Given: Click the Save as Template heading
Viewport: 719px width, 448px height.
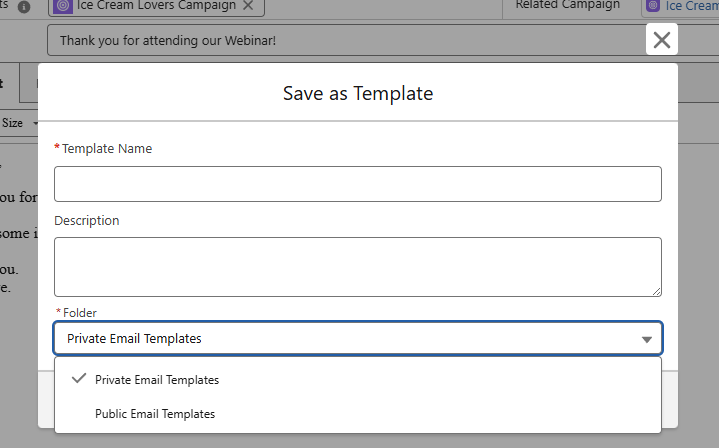Looking at the screenshot, I should (358, 94).
